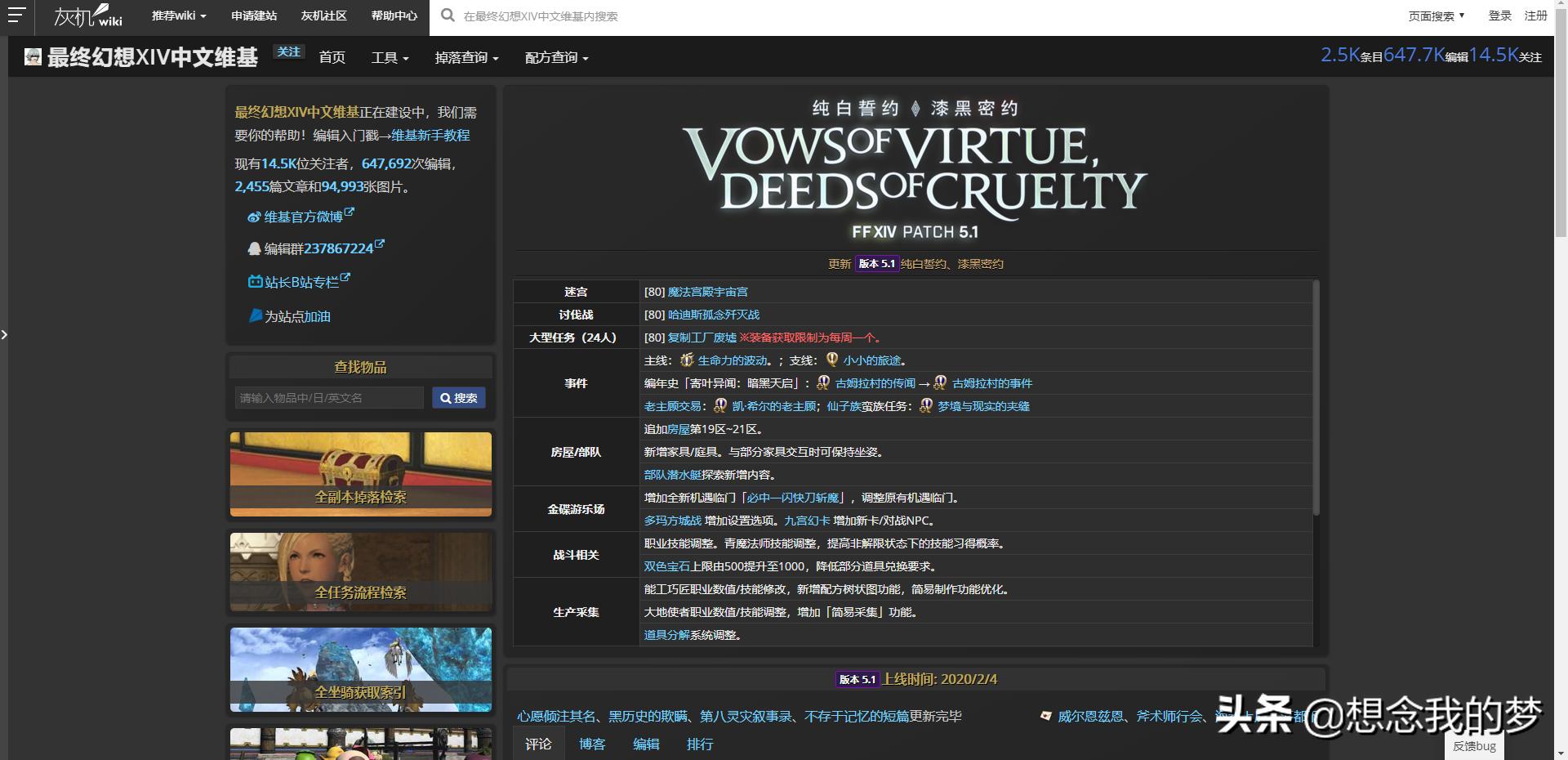Click the Vows of Virtue patch 5.1 banner
This screenshot has width=1568, height=760.
click(x=915, y=169)
